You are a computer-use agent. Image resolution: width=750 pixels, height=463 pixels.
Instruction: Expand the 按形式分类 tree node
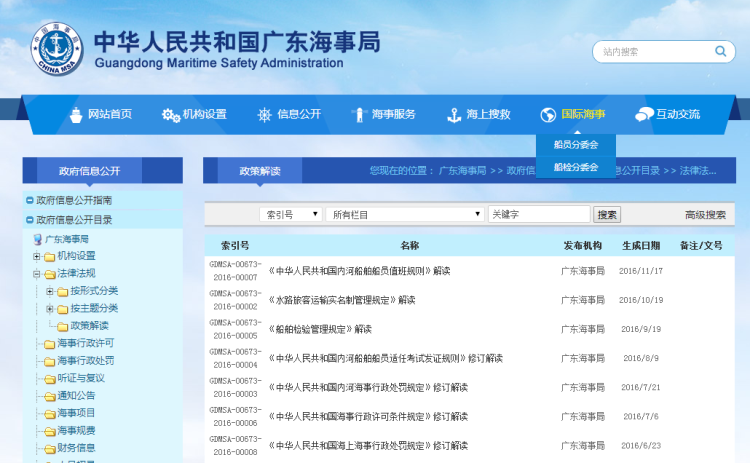[50, 291]
